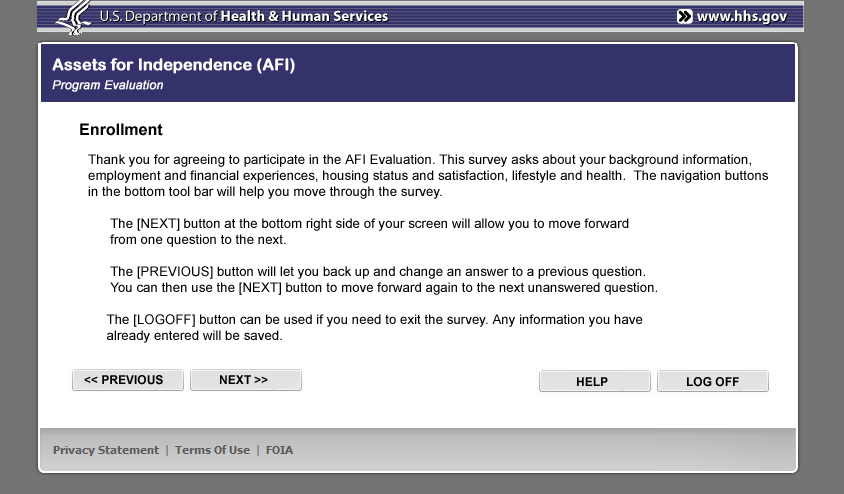The width and height of the screenshot is (844, 494).
Task: Open the FOIA footer link
Action: point(279,450)
